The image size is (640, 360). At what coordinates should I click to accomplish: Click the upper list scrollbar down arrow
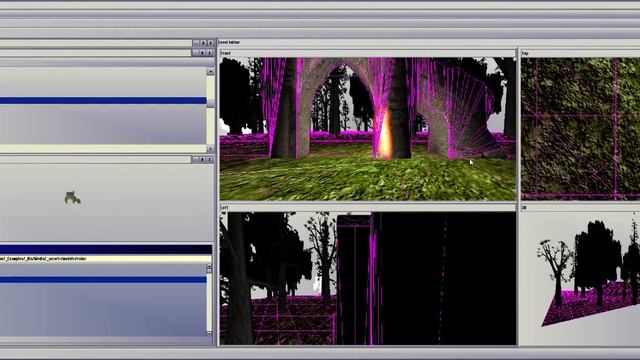tap(210, 148)
